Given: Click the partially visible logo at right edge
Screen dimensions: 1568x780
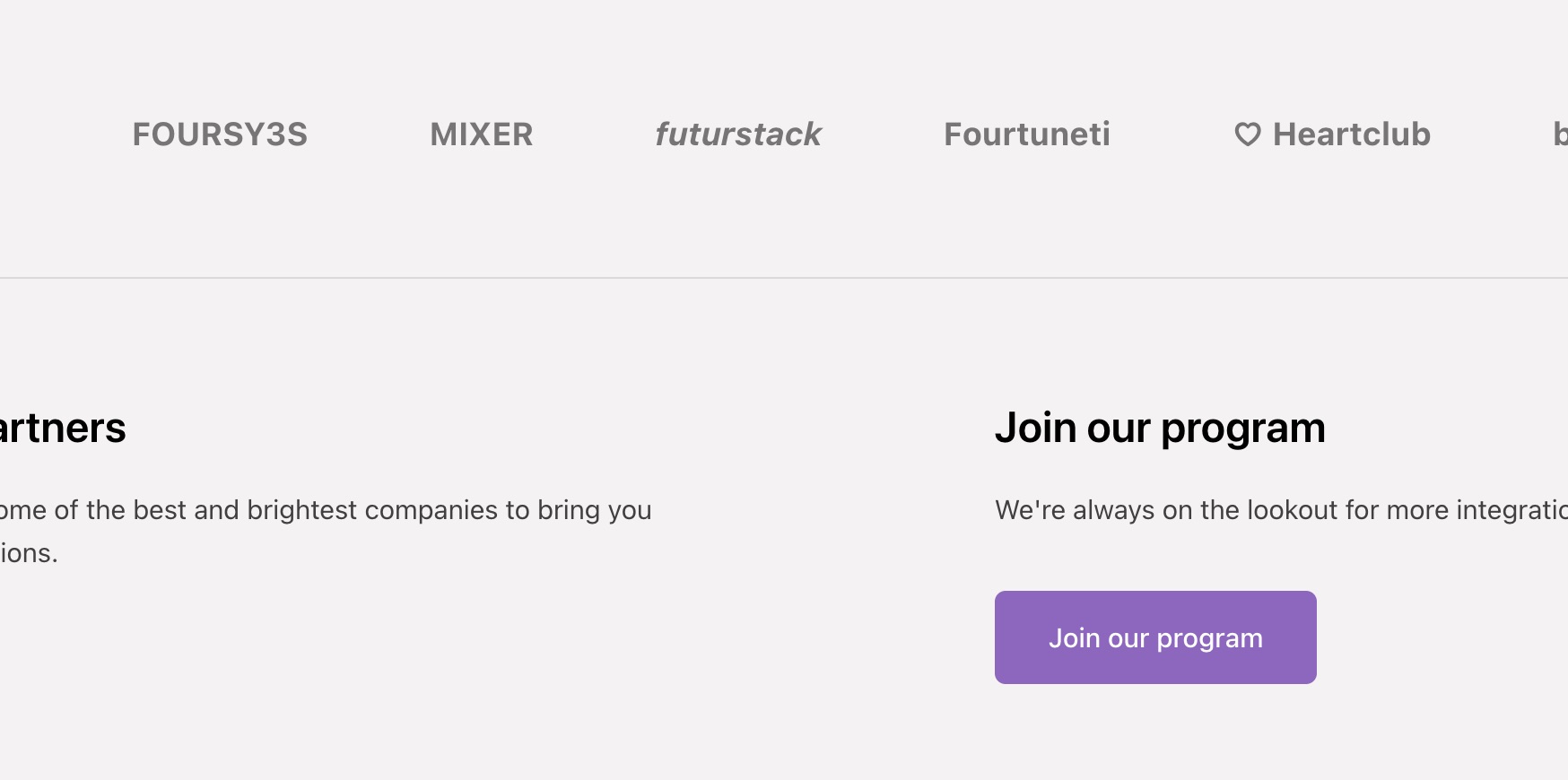Looking at the screenshot, I should 1563,134.
